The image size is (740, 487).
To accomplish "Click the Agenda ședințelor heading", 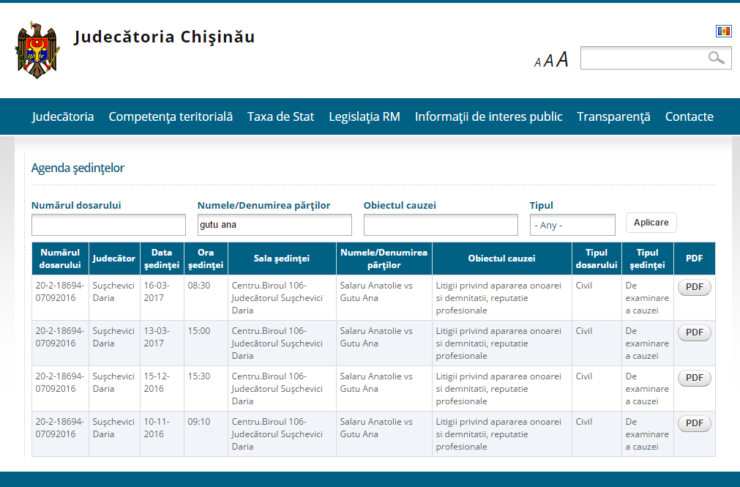I will point(78,168).
